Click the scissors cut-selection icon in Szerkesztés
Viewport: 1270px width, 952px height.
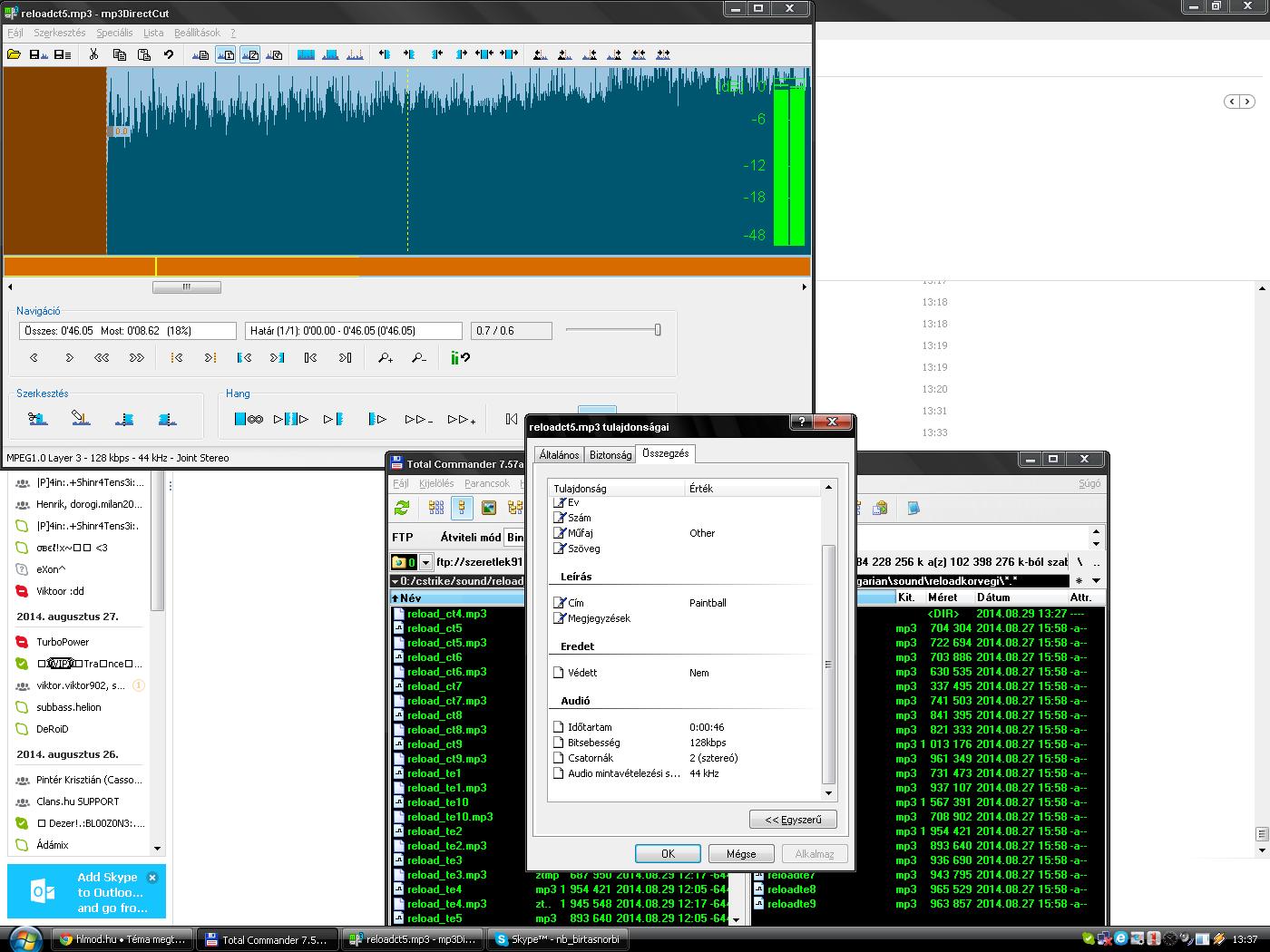37,418
